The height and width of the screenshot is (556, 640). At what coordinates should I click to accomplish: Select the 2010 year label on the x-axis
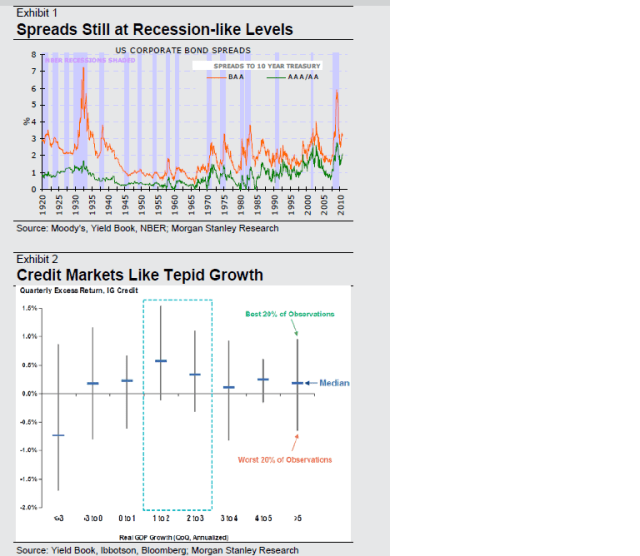(340, 206)
